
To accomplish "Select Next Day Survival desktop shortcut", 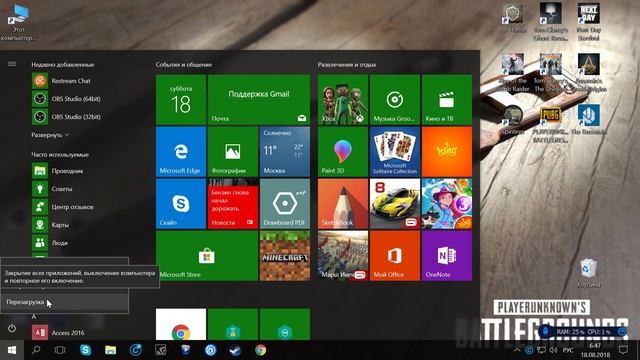I will 589,22.
